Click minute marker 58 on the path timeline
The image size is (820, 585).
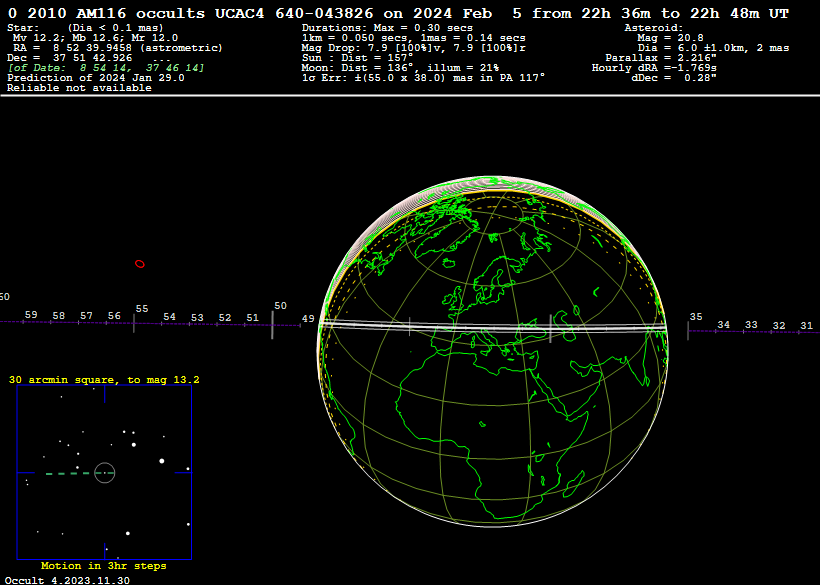59,316
